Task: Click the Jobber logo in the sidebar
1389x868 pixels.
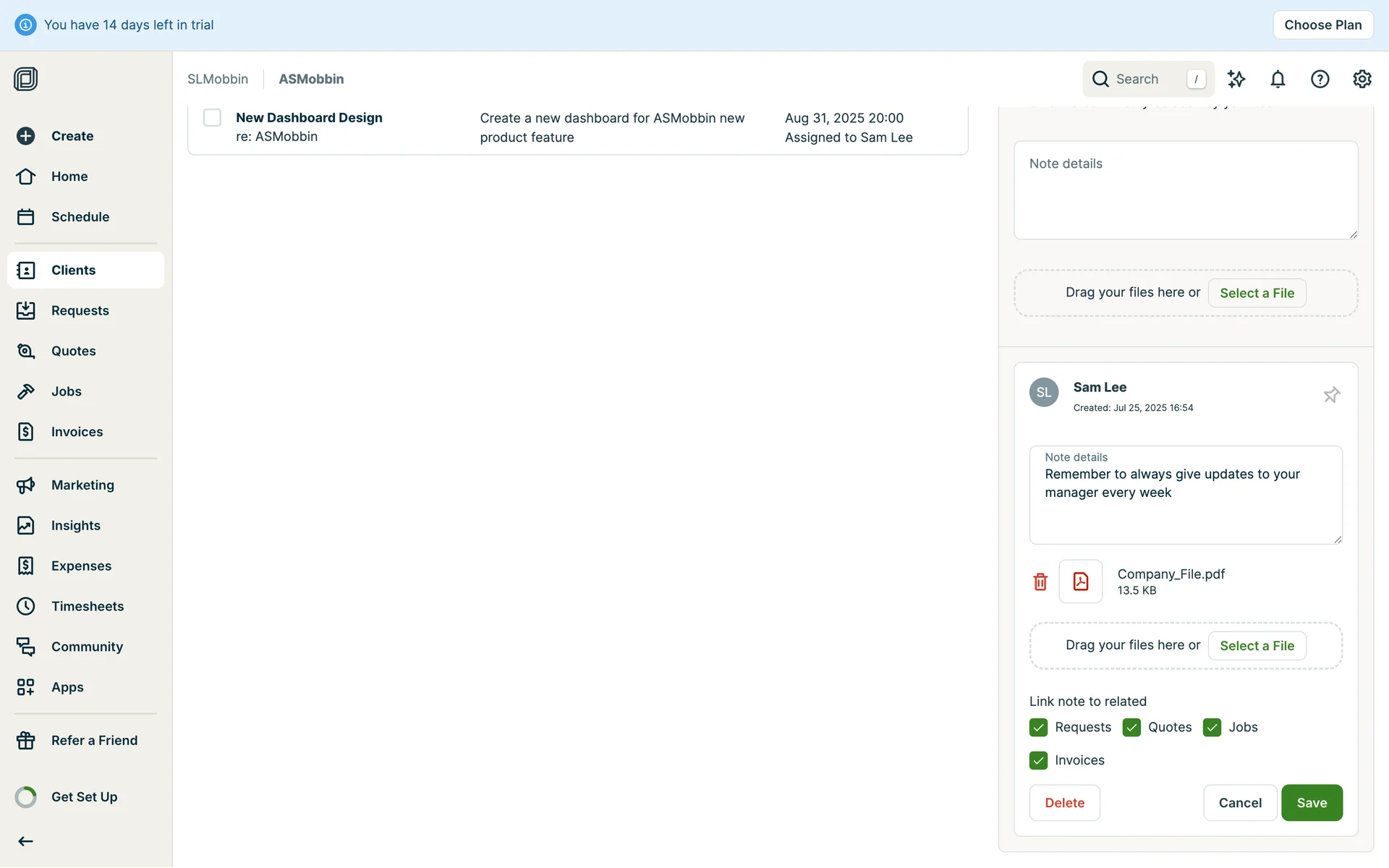Action: 26,79
